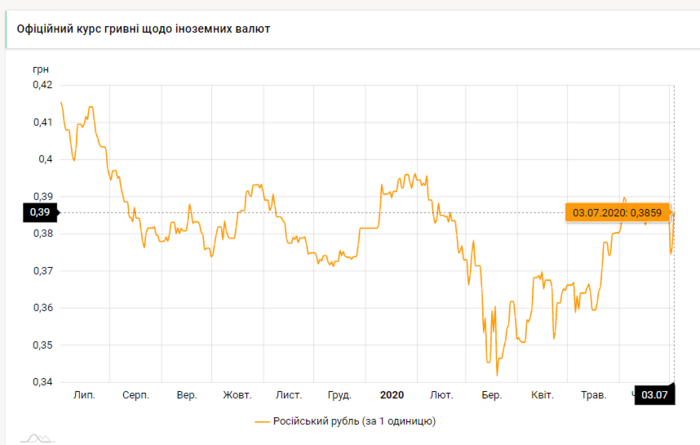Select the Бер. month label
700x445 pixels.
click(x=491, y=396)
